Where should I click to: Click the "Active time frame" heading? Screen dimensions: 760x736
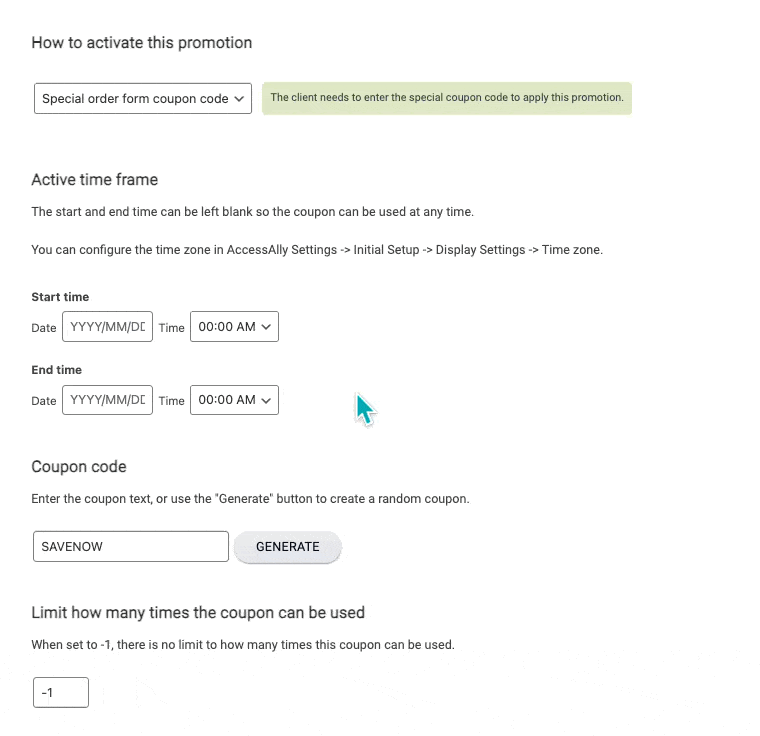(x=95, y=180)
